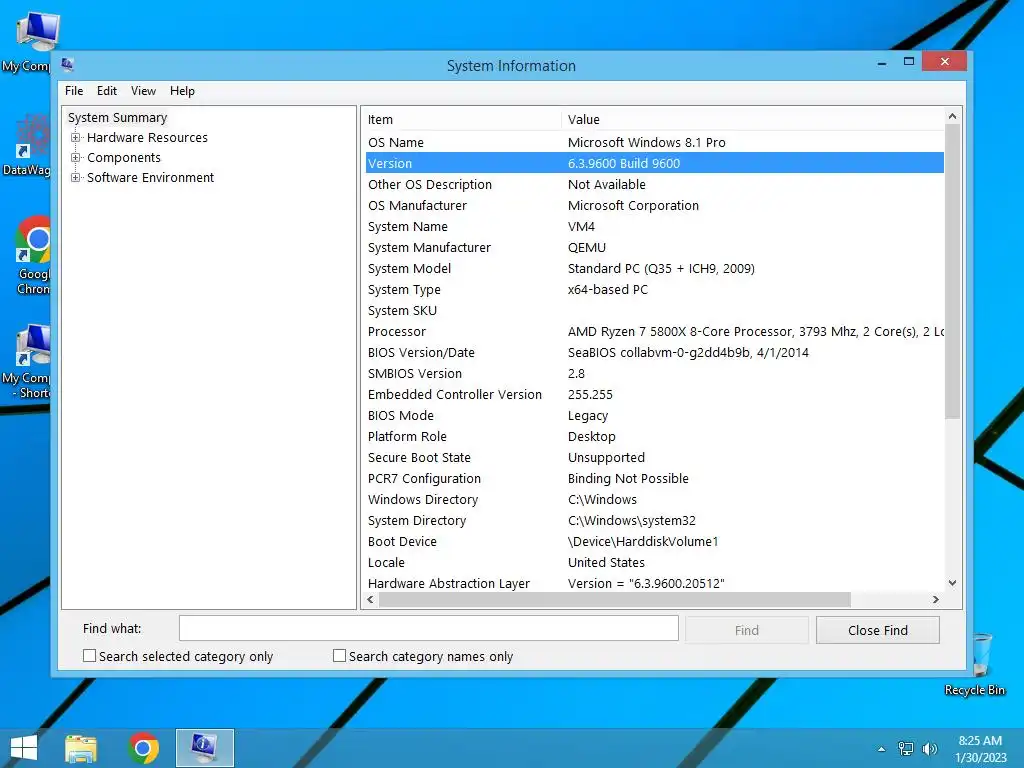Open the File menu

pyautogui.click(x=74, y=91)
